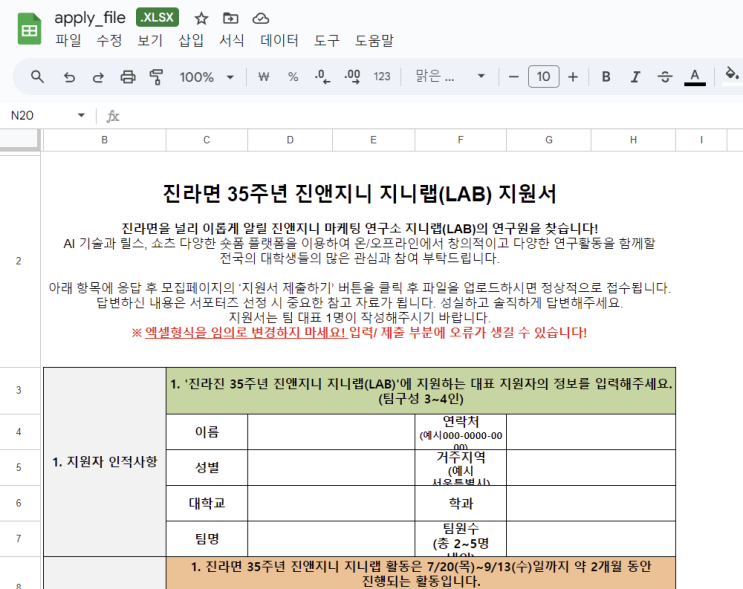This screenshot has width=743, height=589.
Task: Star the apply_file document
Action: [201, 18]
